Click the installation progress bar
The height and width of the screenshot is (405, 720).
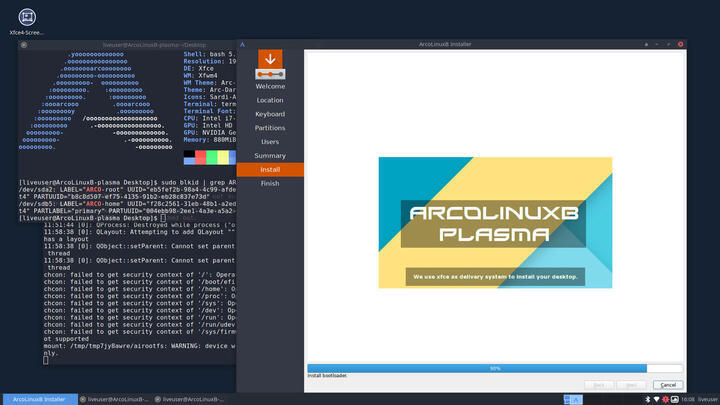(495, 368)
